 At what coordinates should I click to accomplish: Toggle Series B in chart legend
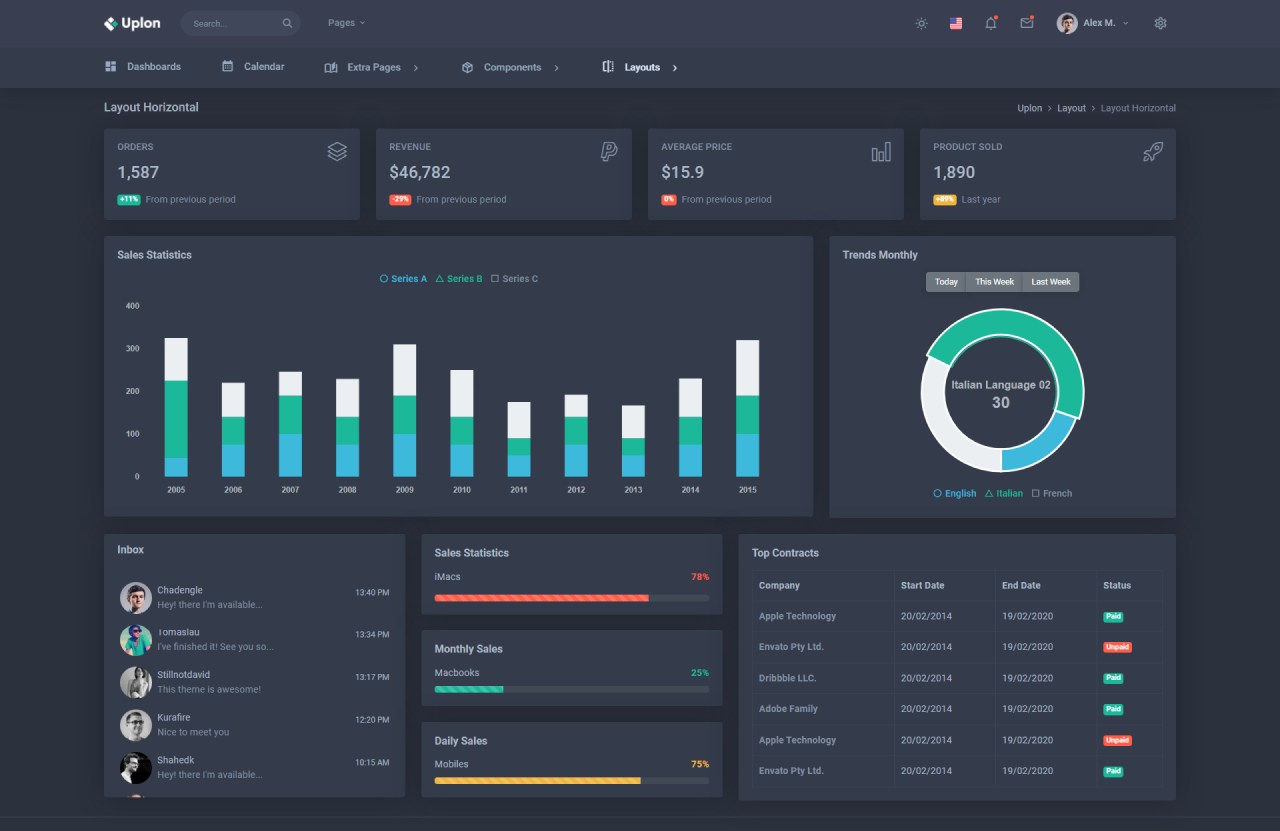tap(459, 279)
